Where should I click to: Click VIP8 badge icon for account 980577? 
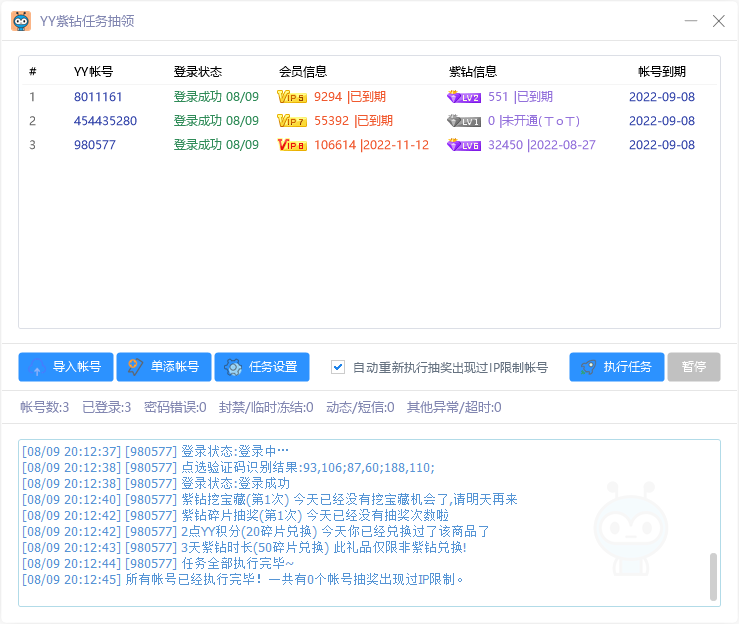pyautogui.click(x=292, y=145)
